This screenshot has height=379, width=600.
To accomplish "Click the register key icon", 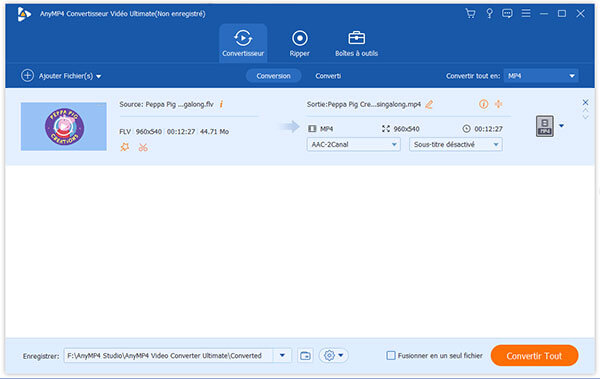I will click(489, 14).
